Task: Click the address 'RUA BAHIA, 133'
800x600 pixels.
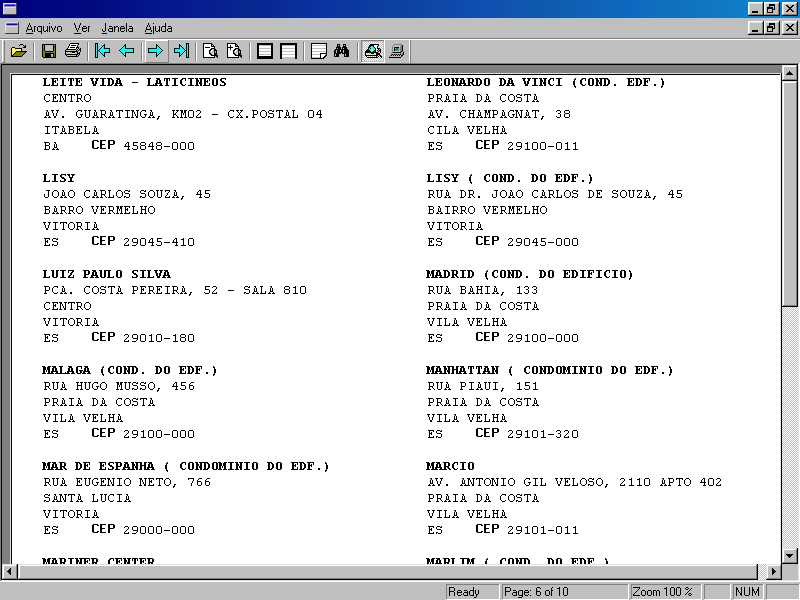Action: coord(482,290)
